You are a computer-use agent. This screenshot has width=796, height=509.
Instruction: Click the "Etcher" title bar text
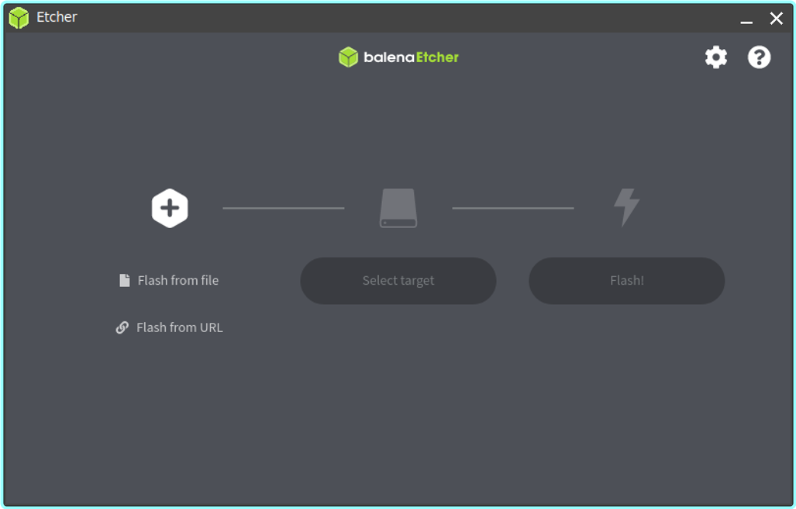click(57, 17)
